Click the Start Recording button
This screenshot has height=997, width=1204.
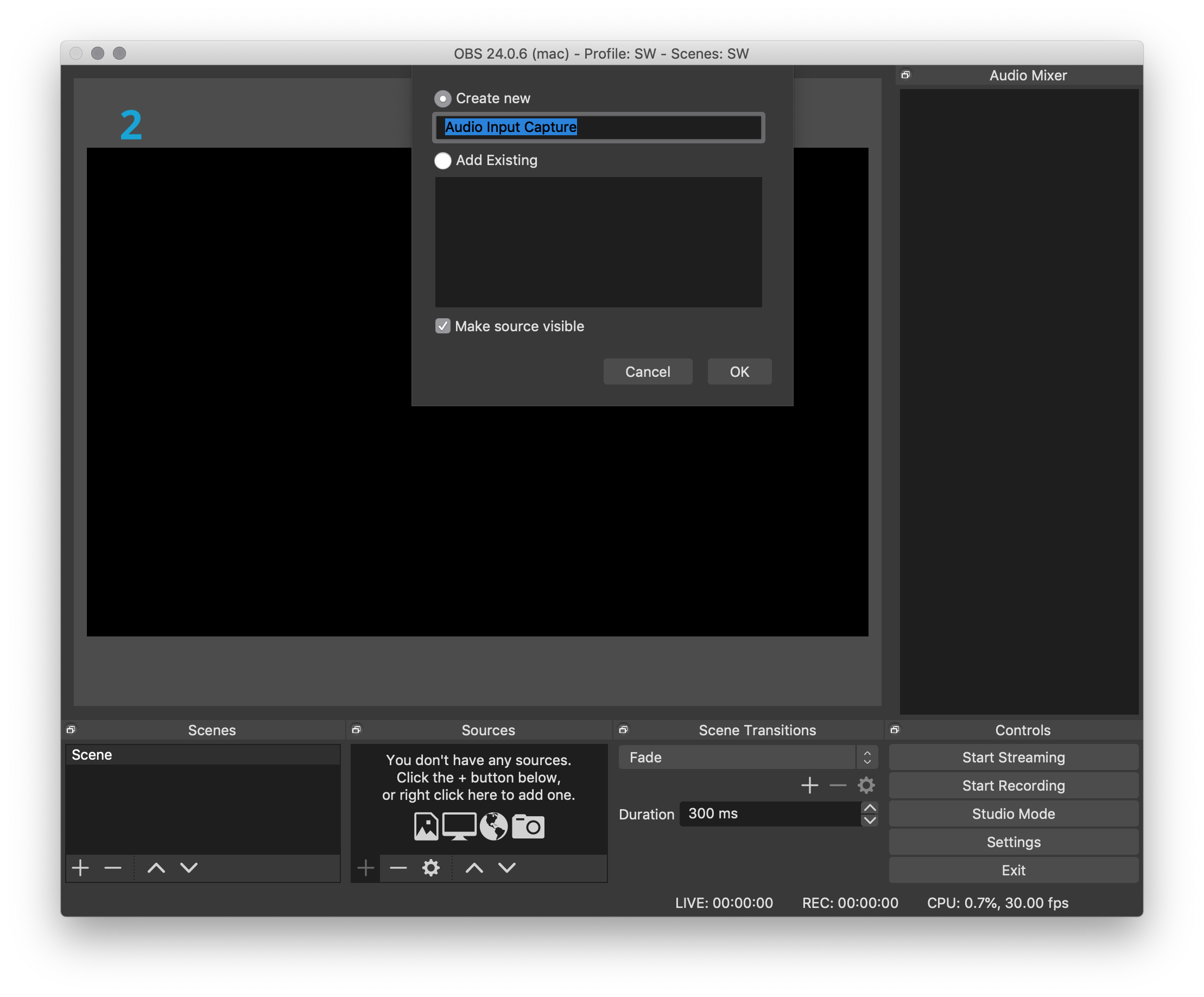point(1013,785)
